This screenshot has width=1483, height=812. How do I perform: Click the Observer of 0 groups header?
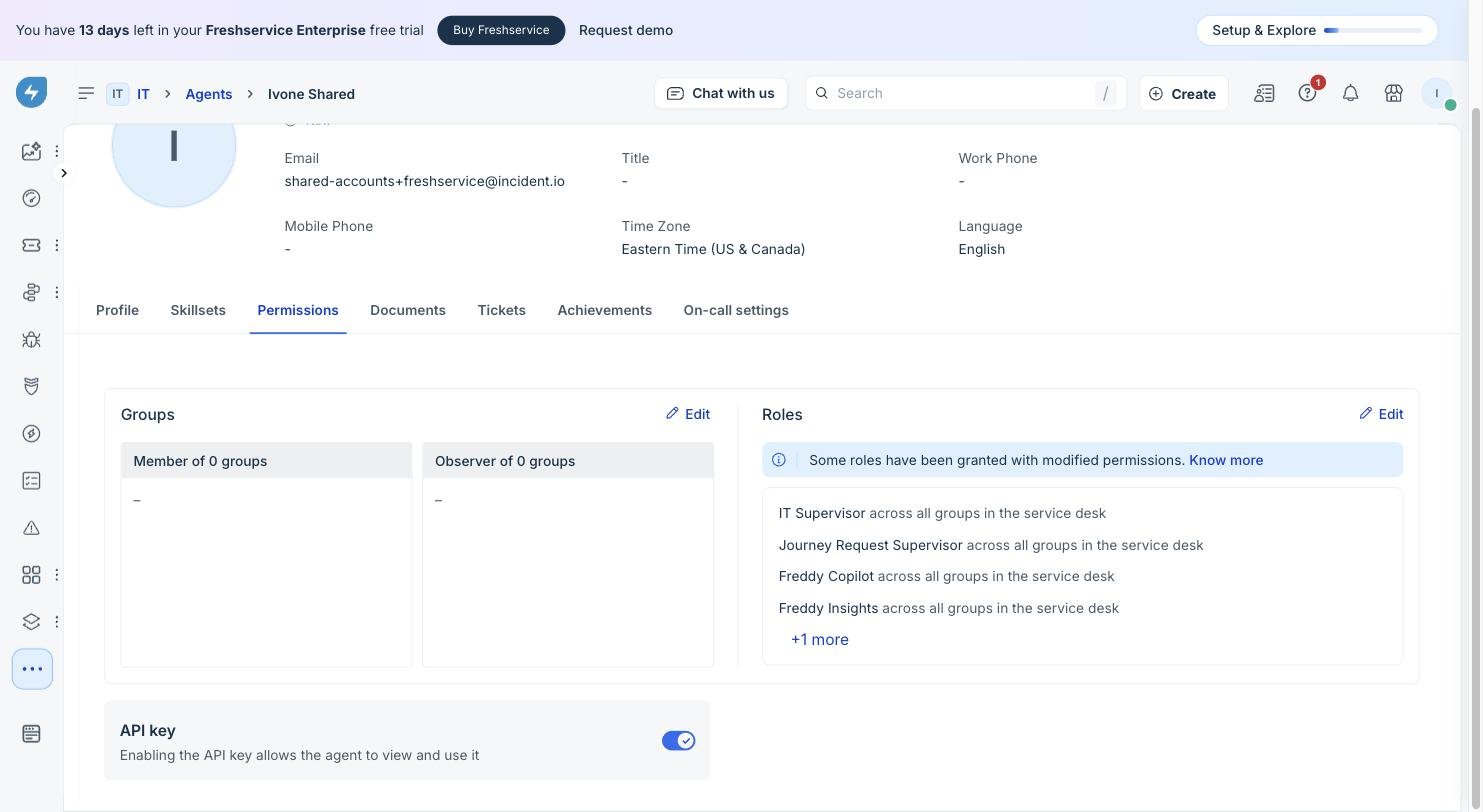(568, 461)
